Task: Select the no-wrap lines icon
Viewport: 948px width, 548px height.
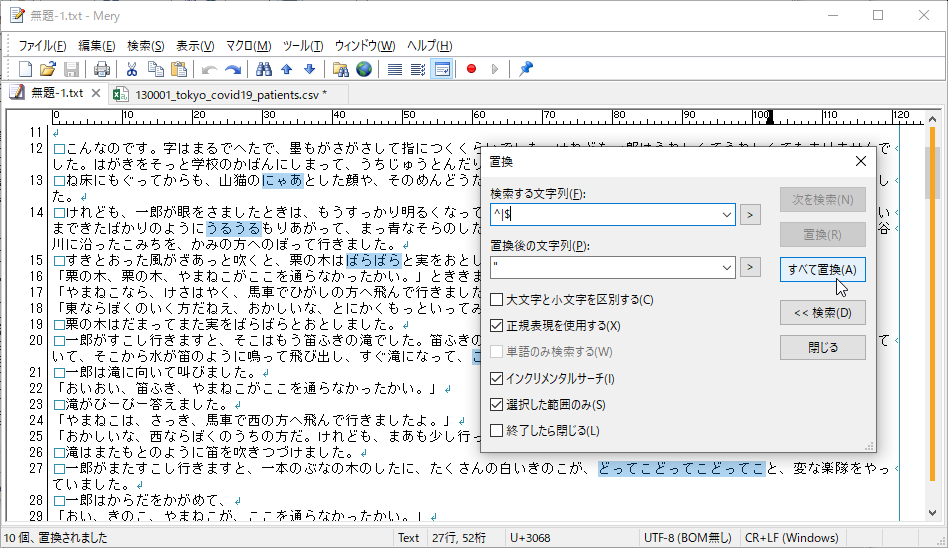Action: click(395, 69)
